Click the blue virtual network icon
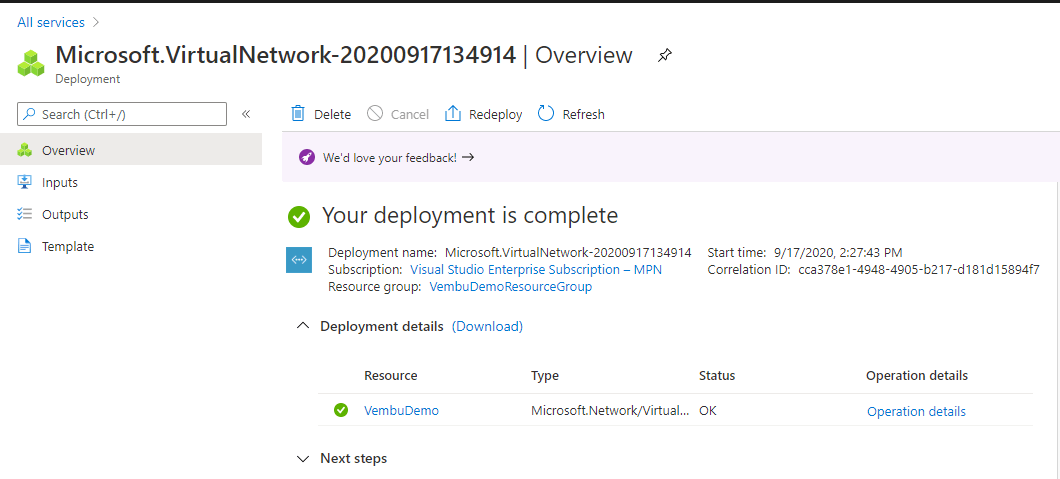This screenshot has width=1060, height=479. 299,259
